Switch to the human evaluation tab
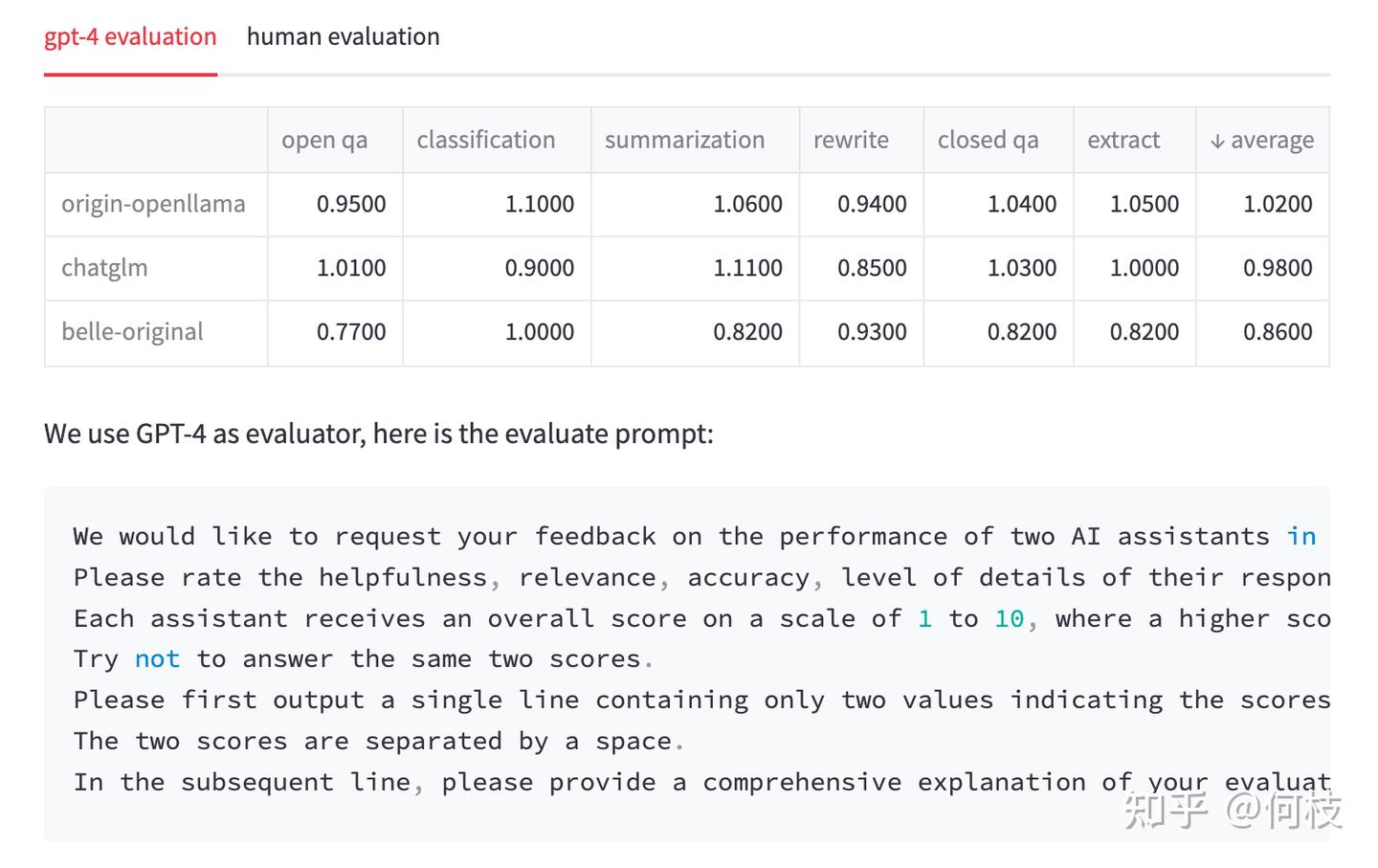Viewport: 1378px width, 868px height. click(x=343, y=37)
